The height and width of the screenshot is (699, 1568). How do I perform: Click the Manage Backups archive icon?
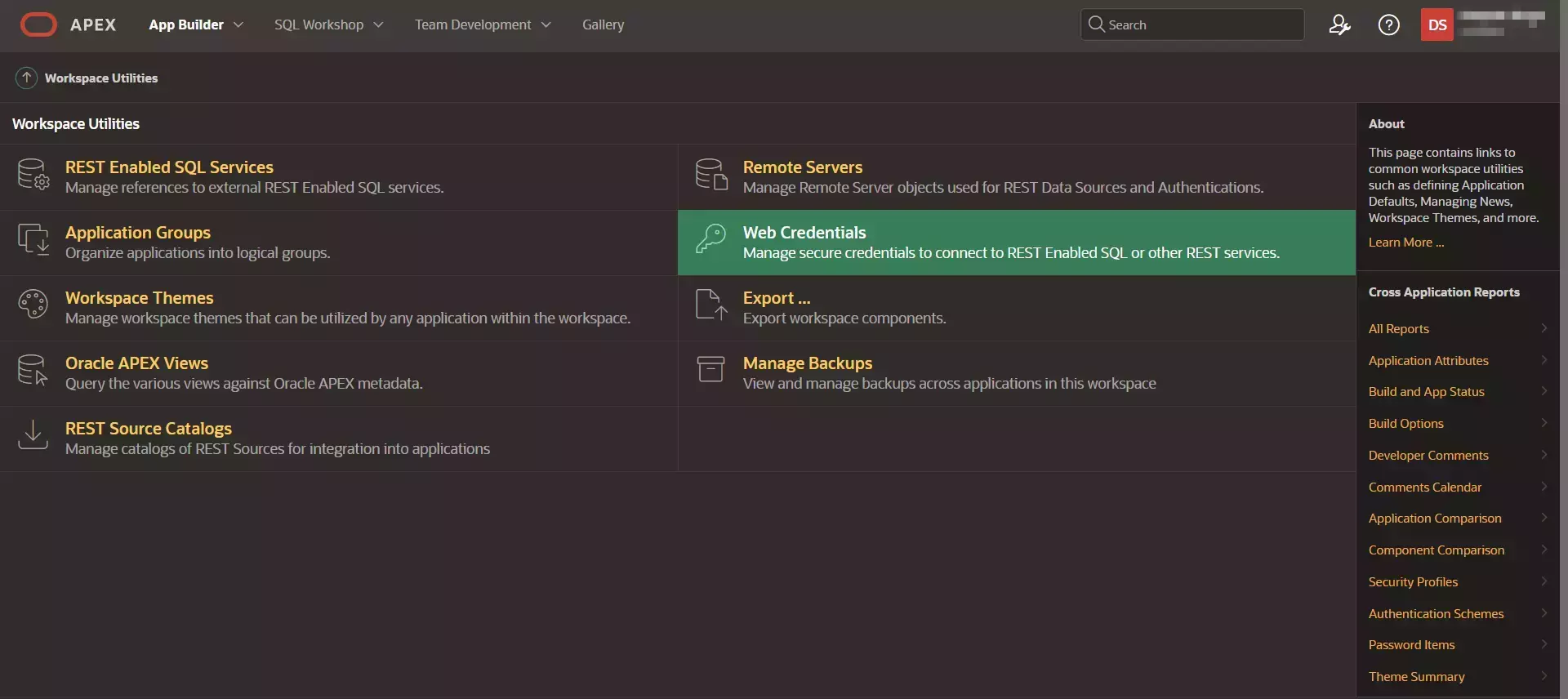coord(711,369)
